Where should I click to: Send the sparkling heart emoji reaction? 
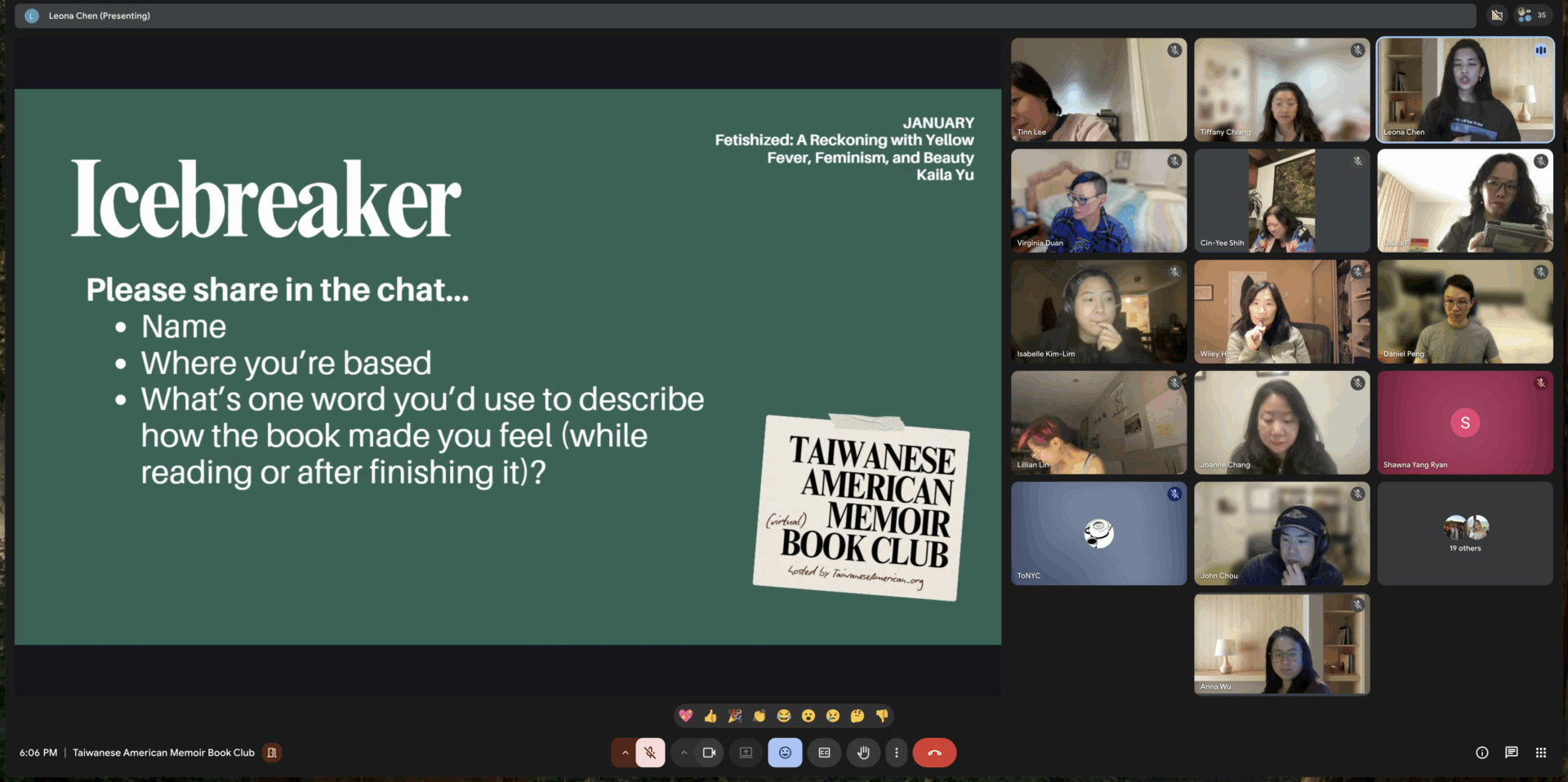point(686,716)
